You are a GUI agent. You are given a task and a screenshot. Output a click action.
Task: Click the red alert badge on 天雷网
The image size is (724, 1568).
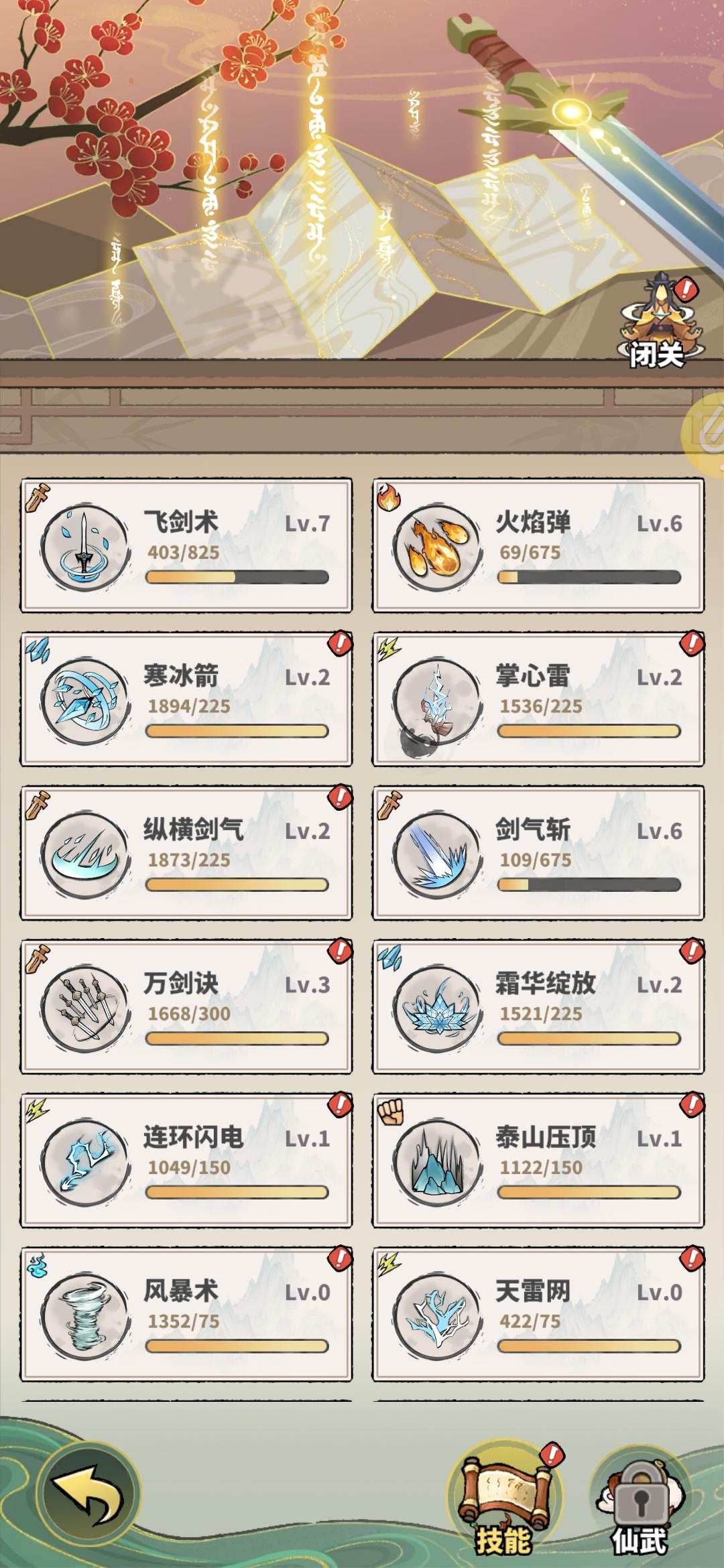(691, 1258)
